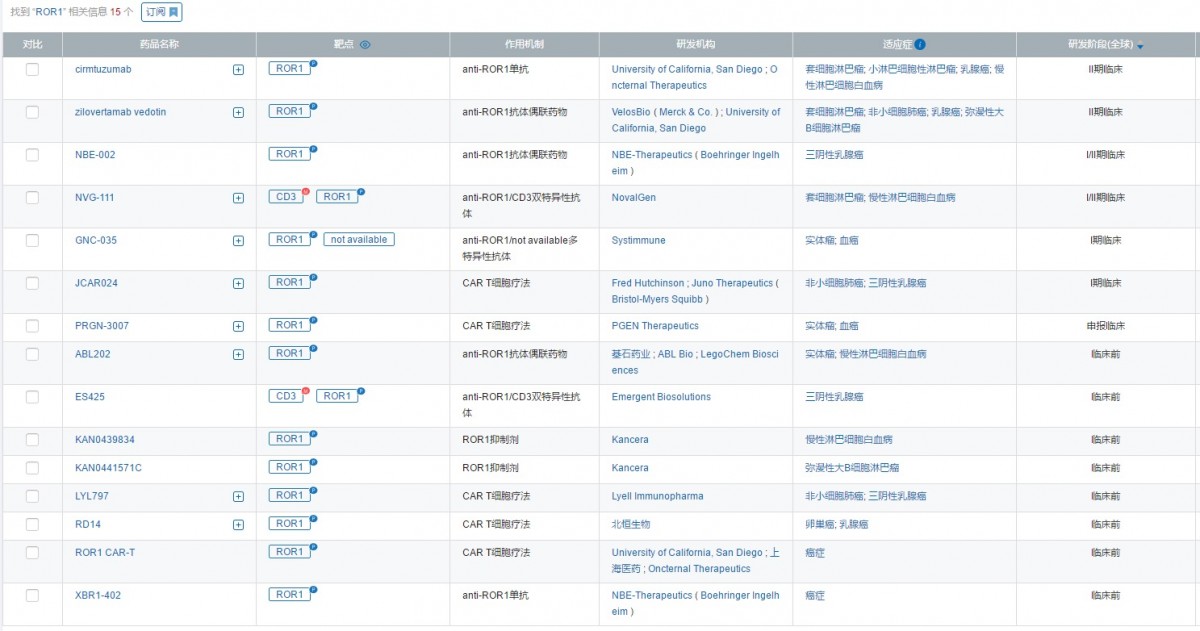Open XBR1-402 drug link
The height and width of the screenshot is (631, 1200).
[x=98, y=596]
